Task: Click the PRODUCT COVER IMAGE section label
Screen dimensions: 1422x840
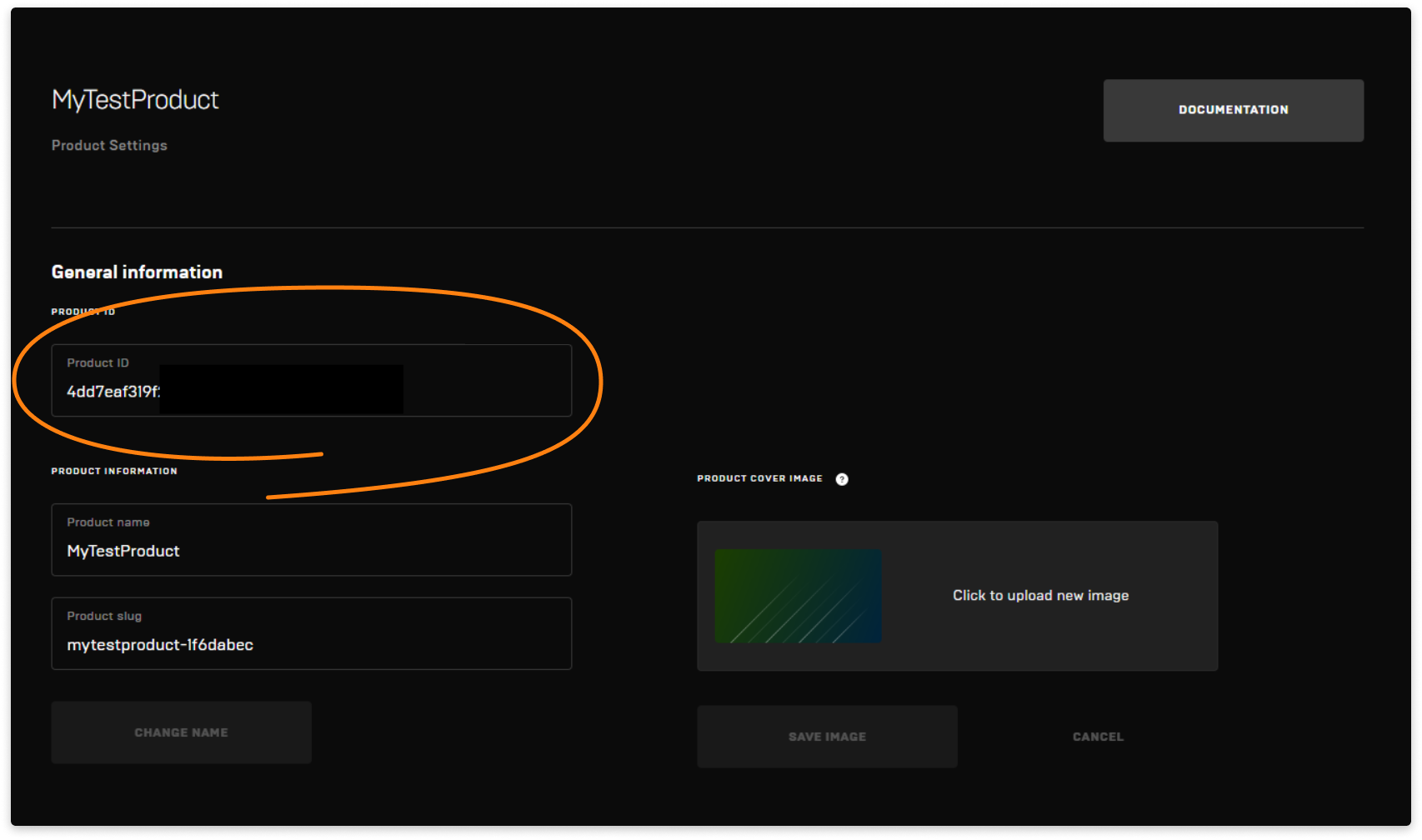Action: point(759,479)
